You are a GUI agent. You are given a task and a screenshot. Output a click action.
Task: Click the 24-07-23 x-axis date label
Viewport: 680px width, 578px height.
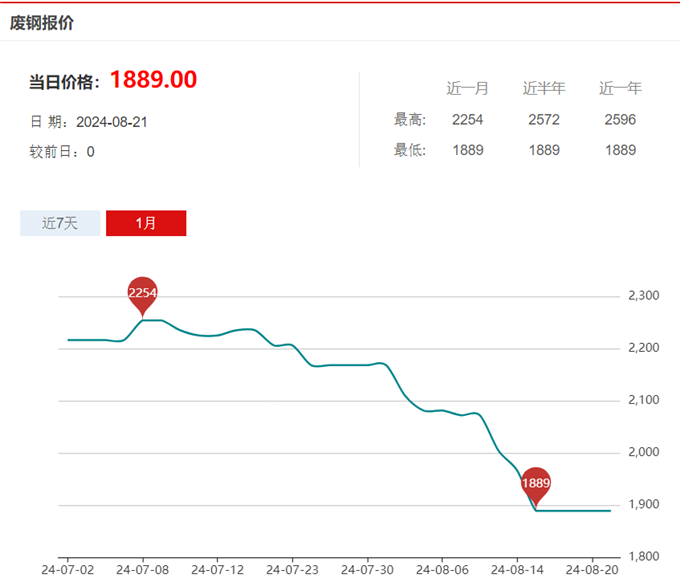(292, 569)
